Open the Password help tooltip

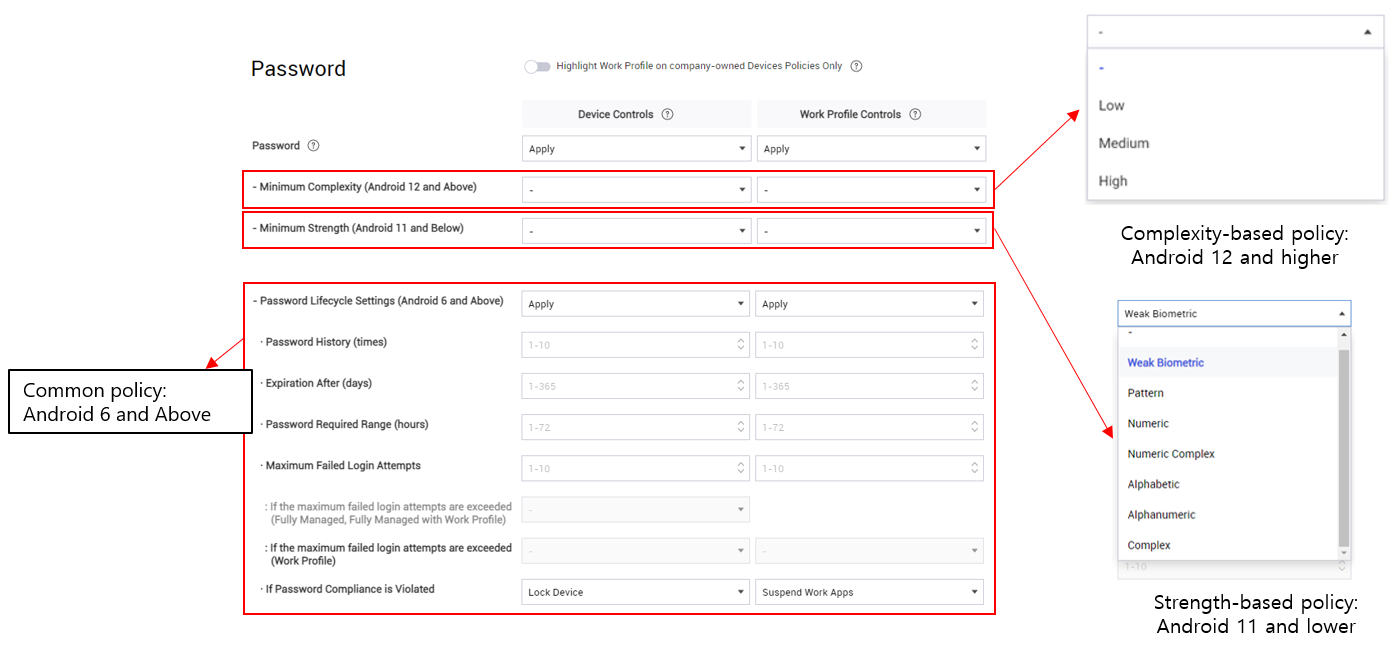pyautogui.click(x=313, y=145)
